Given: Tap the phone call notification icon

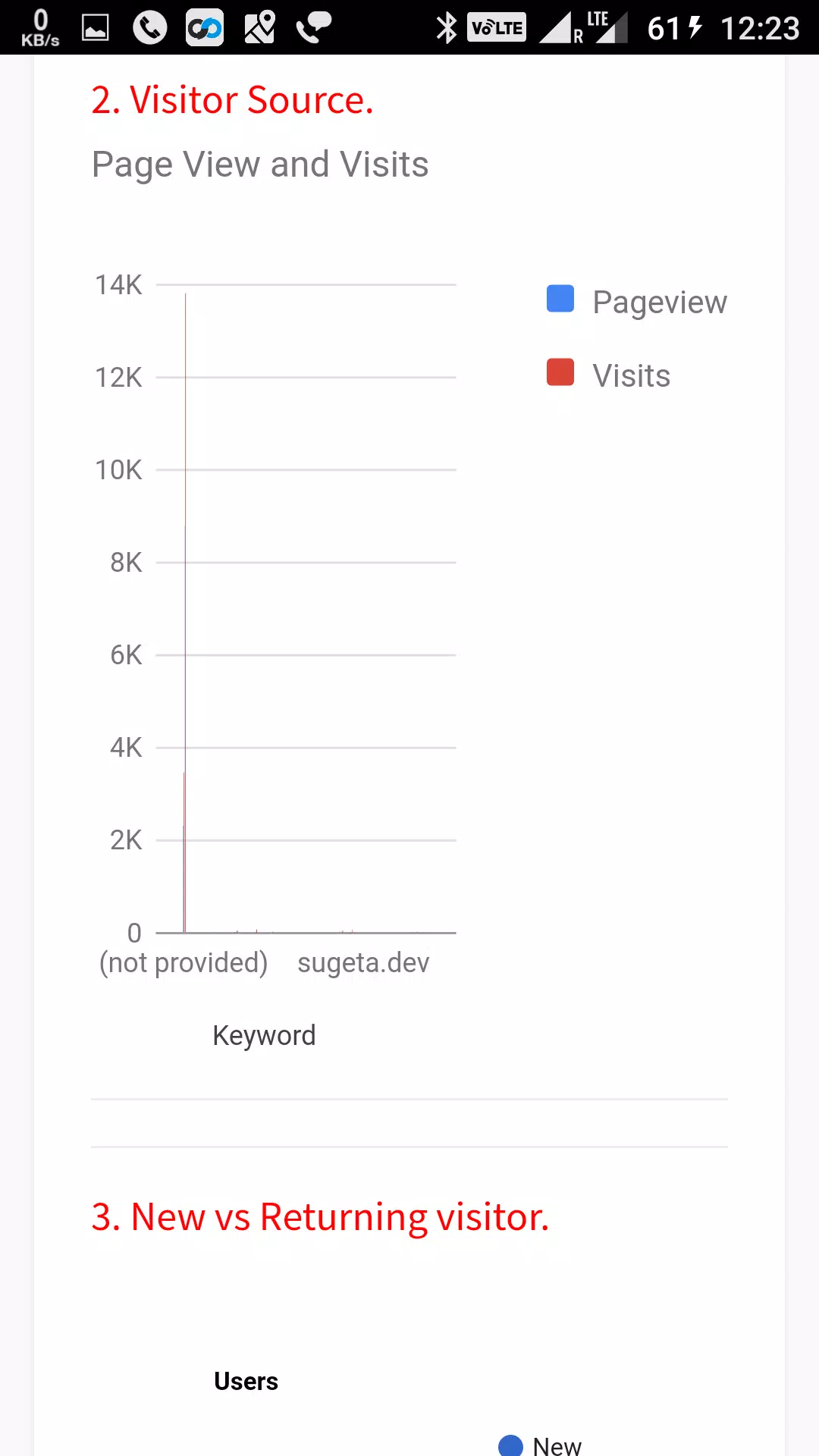Looking at the screenshot, I should pos(149,28).
